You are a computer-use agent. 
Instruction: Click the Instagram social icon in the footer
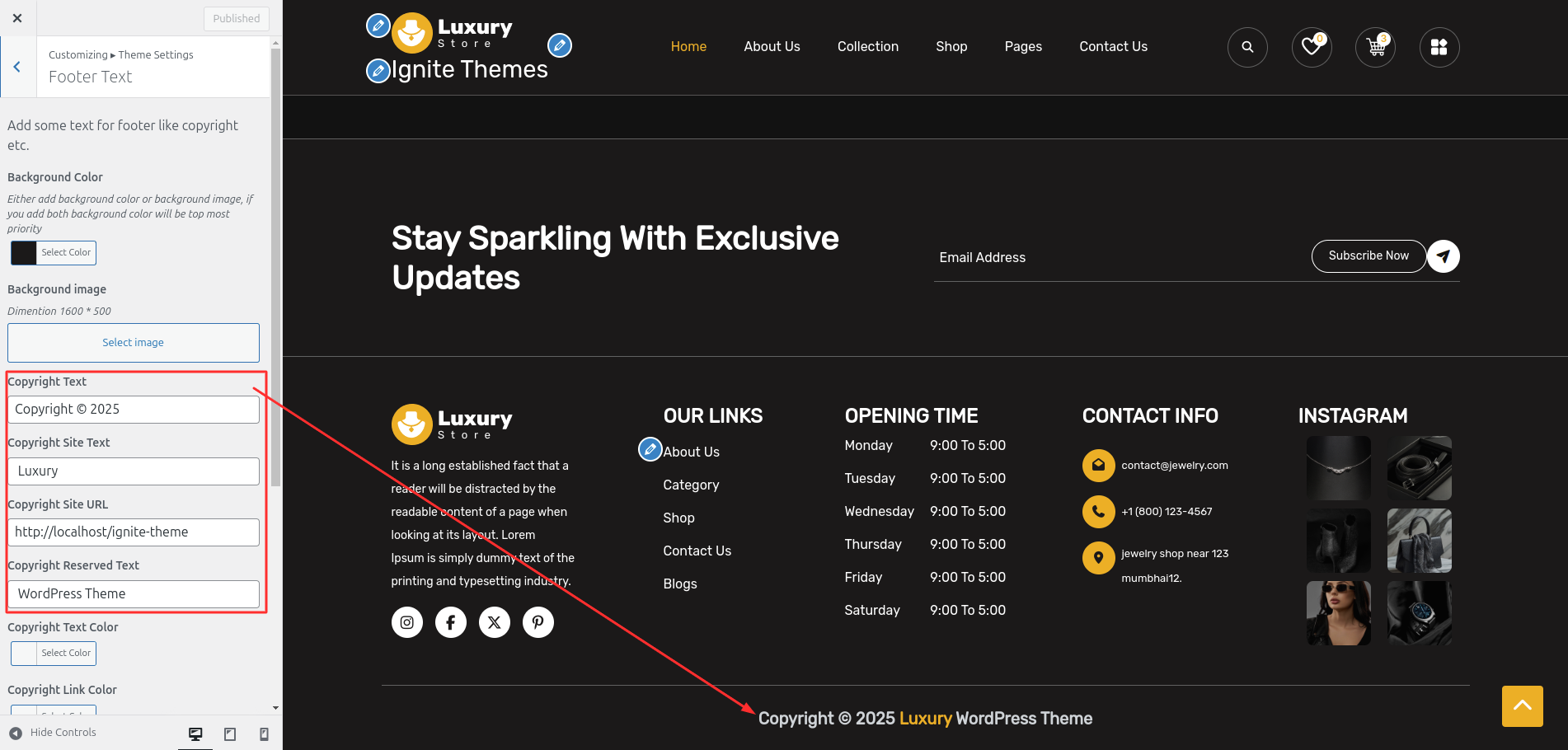coord(406,622)
